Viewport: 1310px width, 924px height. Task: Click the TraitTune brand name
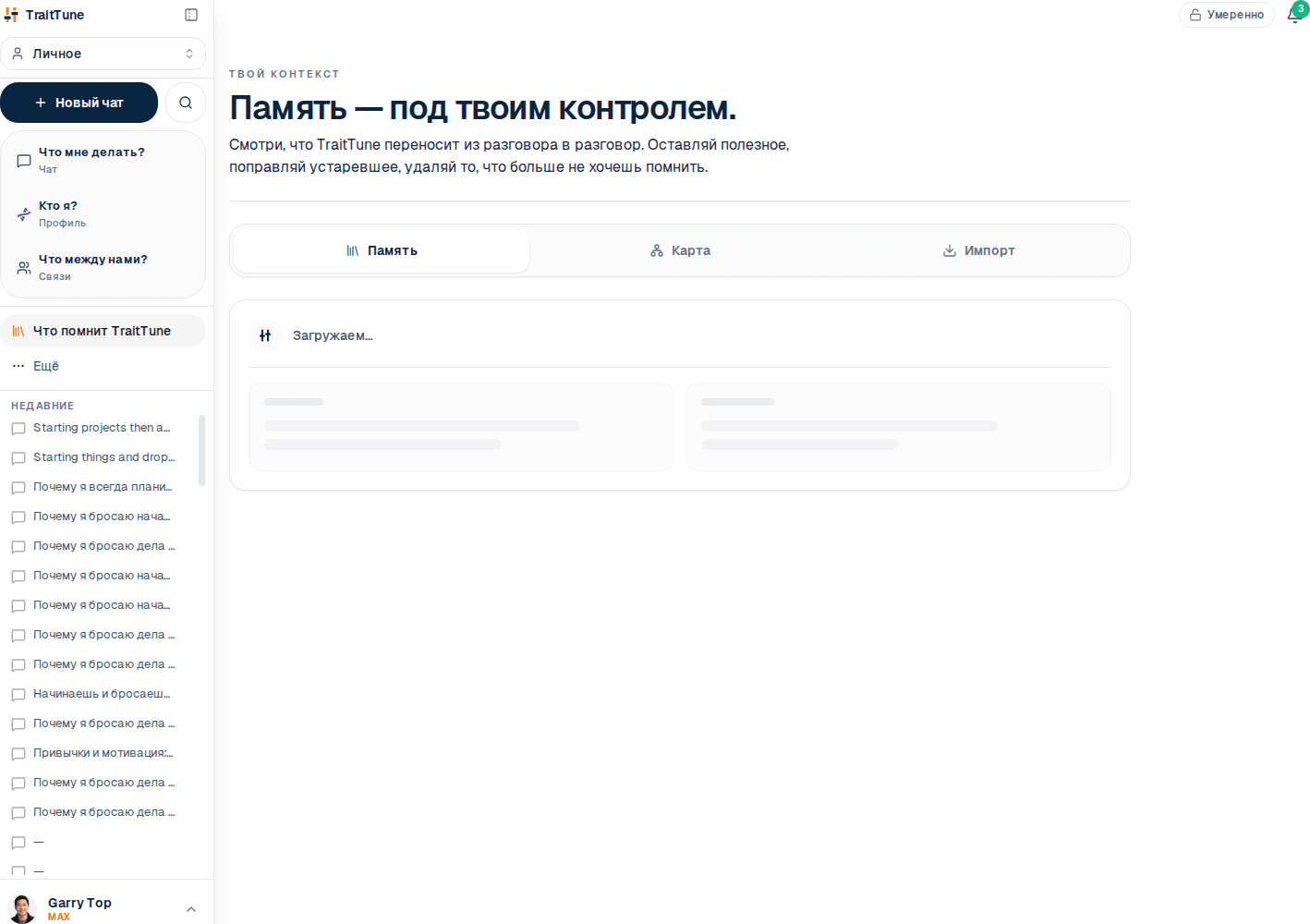point(55,15)
